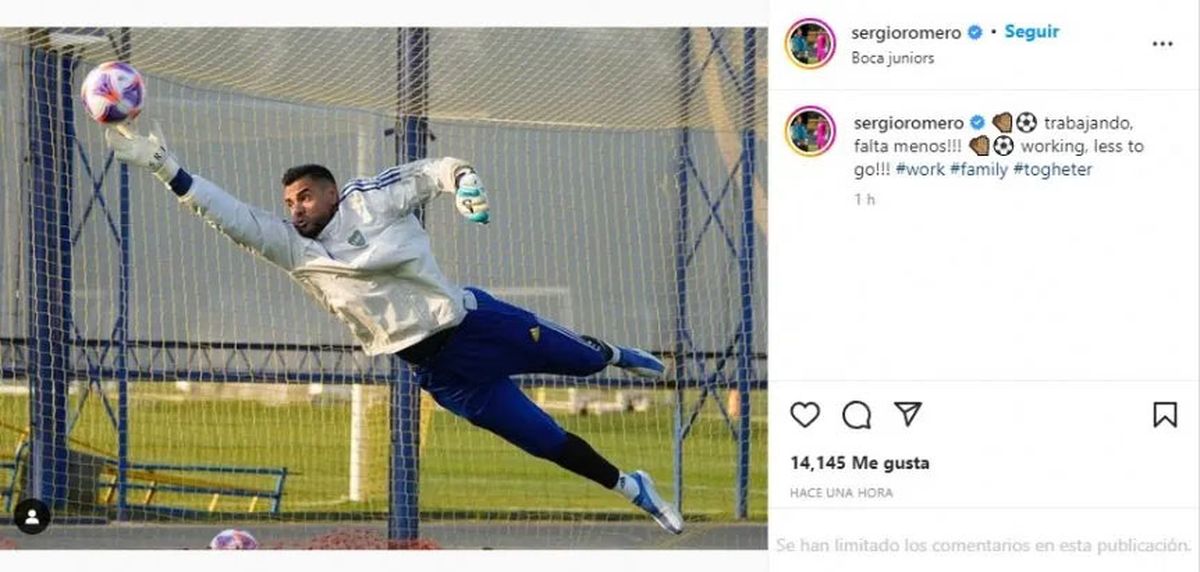Open the sergioromero username in the header
1200x572 pixels.
point(906,32)
